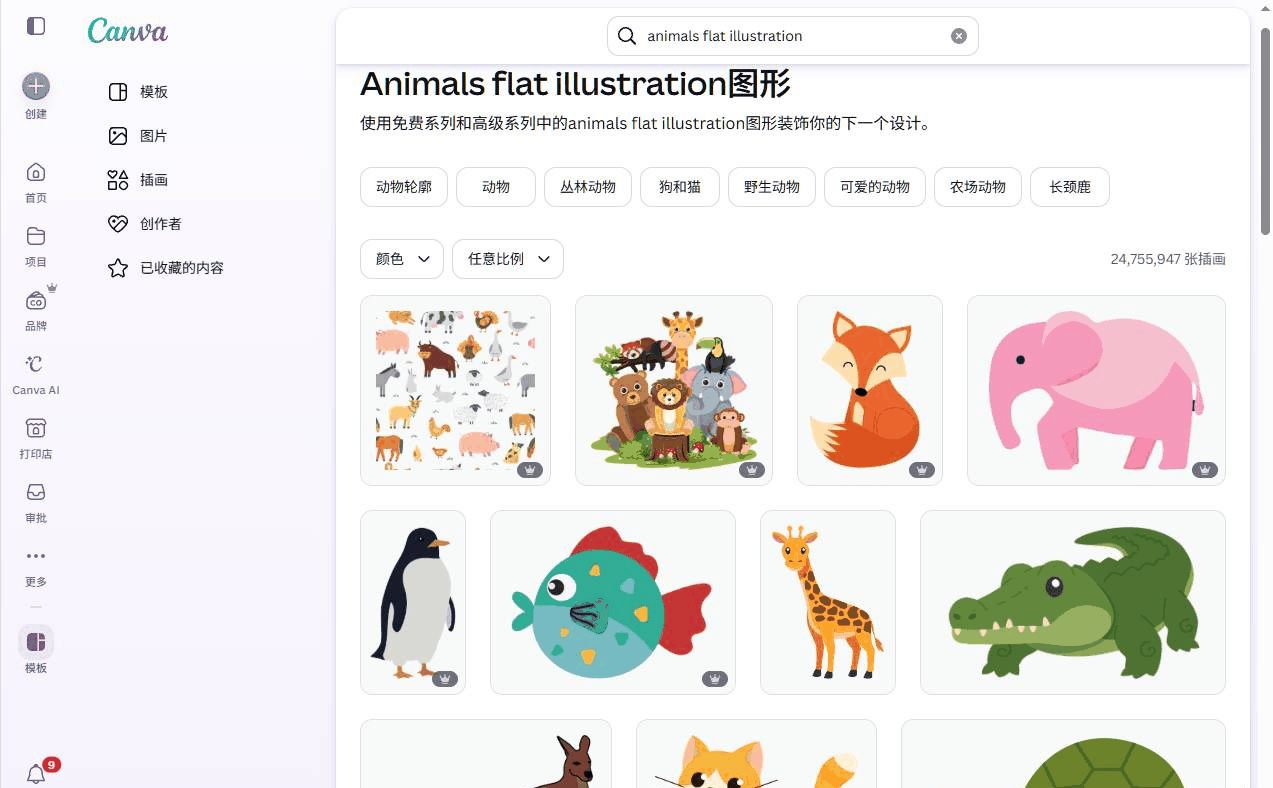Go to the Canva logo home
The height and width of the screenshot is (788, 1273).
[127, 30]
